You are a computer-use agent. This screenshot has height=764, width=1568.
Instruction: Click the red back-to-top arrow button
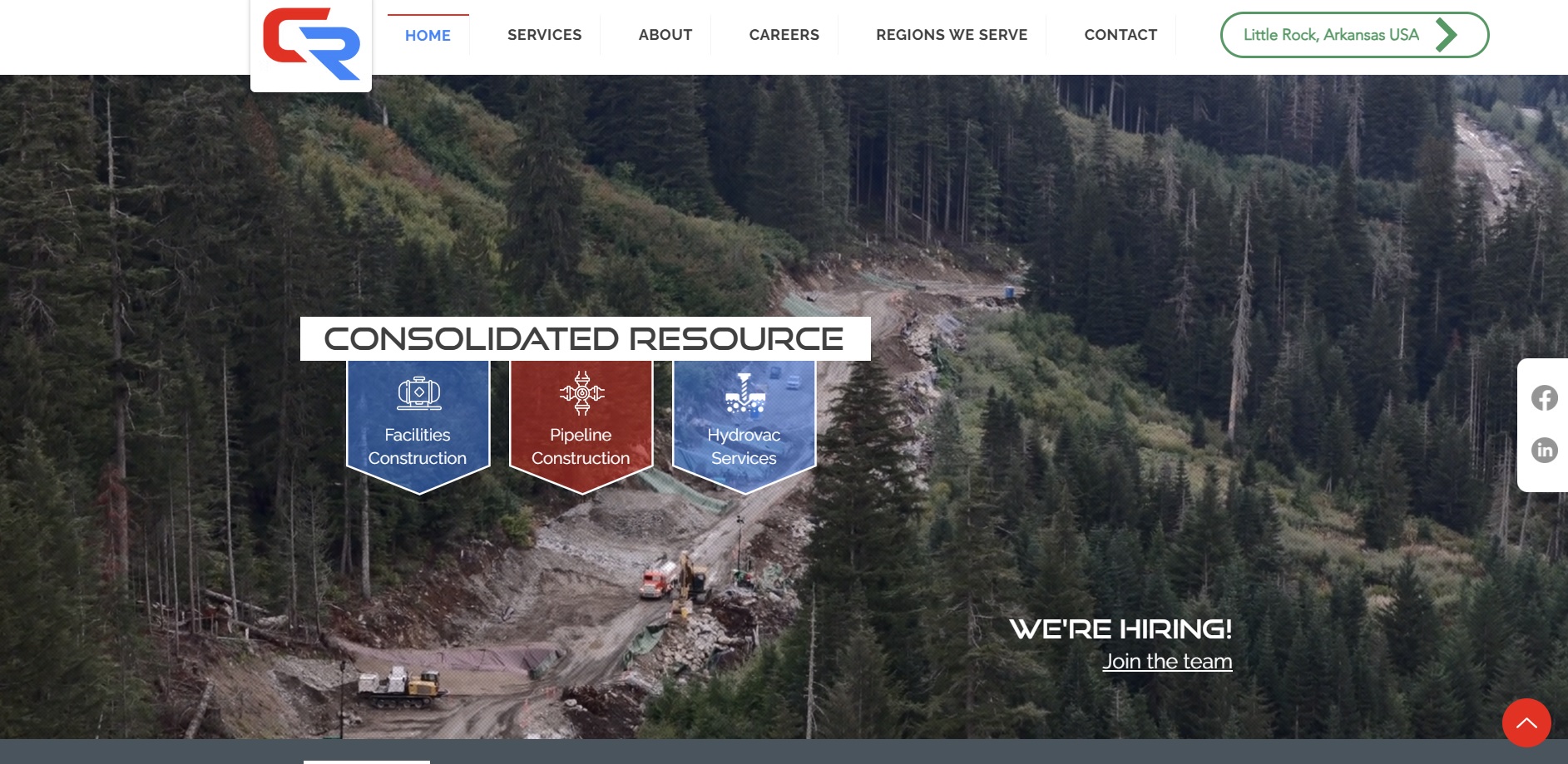click(1526, 722)
